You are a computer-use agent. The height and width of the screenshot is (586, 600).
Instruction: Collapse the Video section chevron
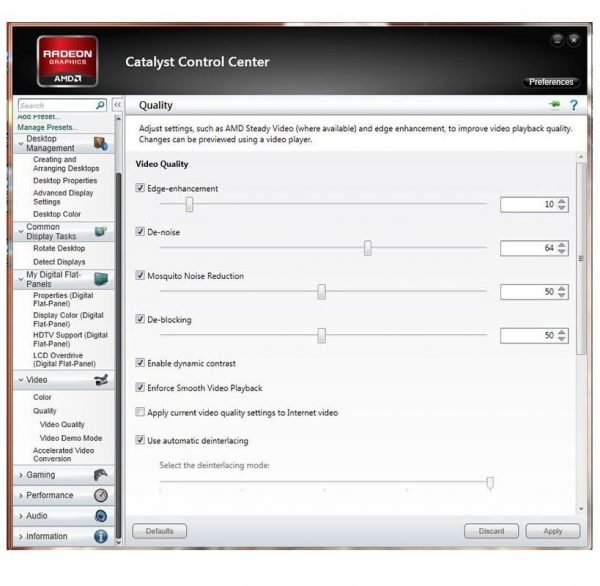click(x=21, y=380)
